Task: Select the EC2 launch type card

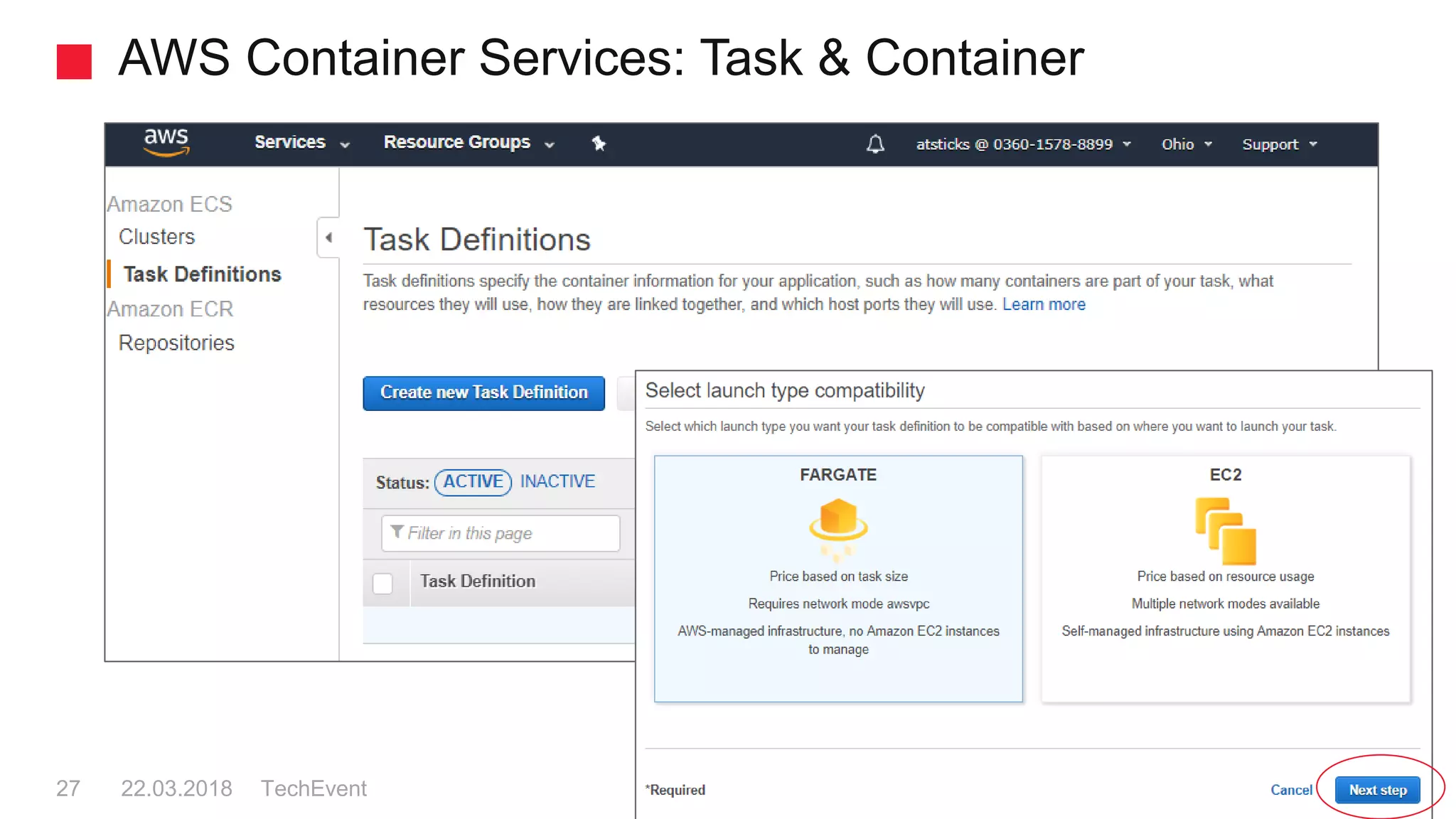Action: click(1226, 579)
